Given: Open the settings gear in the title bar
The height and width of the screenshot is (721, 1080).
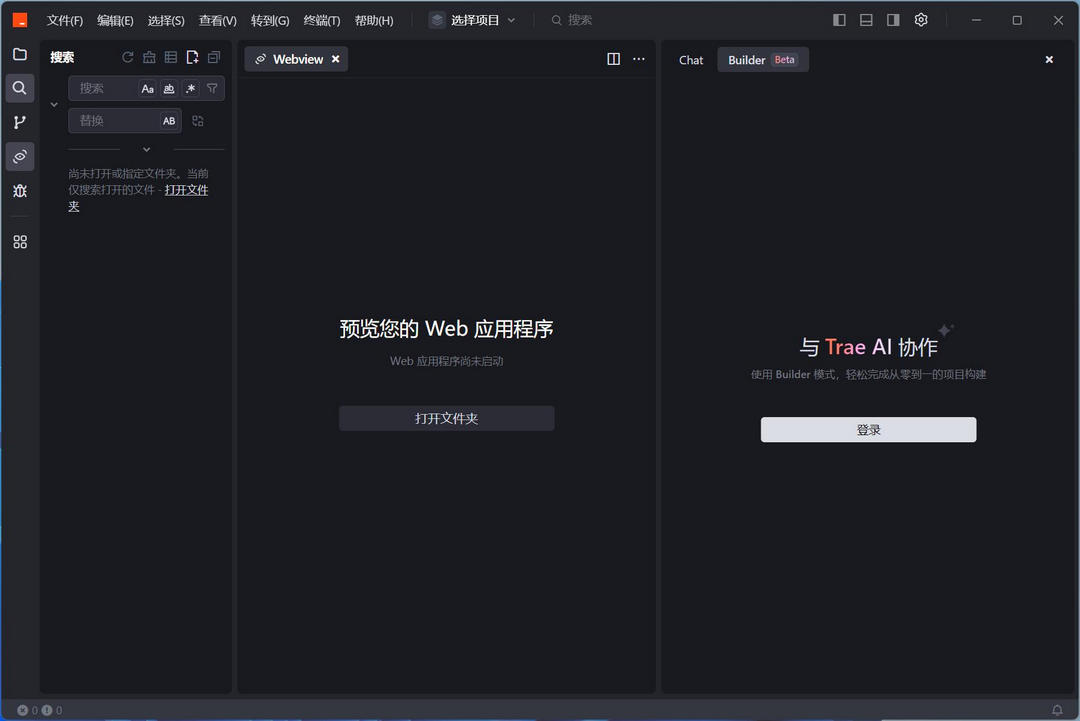Looking at the screenshot, I should click(x=920, y=19).
